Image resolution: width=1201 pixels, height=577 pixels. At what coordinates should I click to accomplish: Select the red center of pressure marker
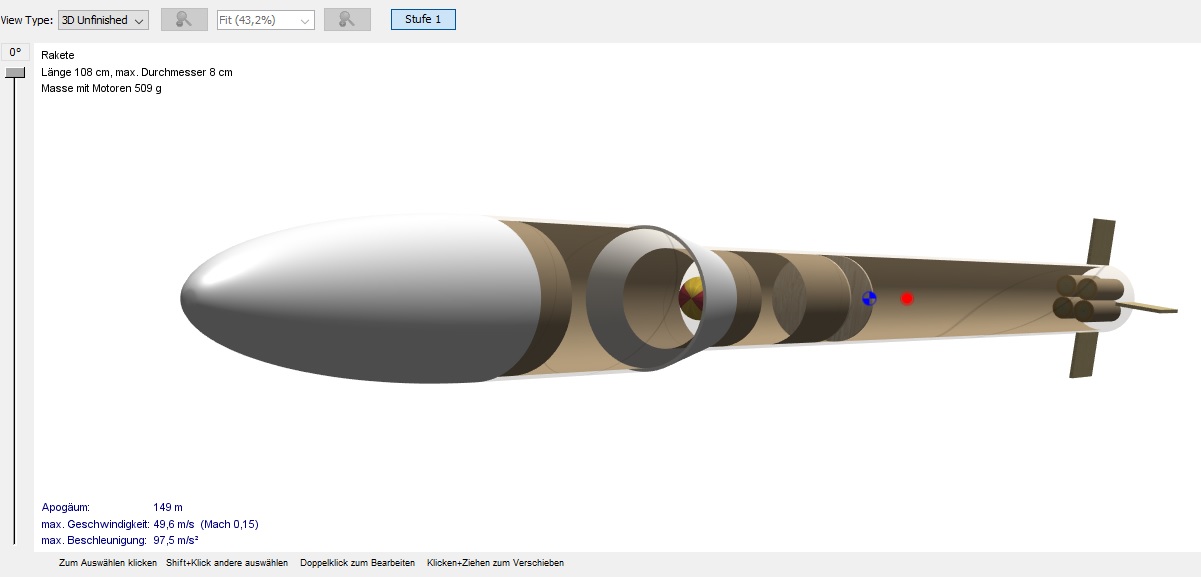(907, 298)
